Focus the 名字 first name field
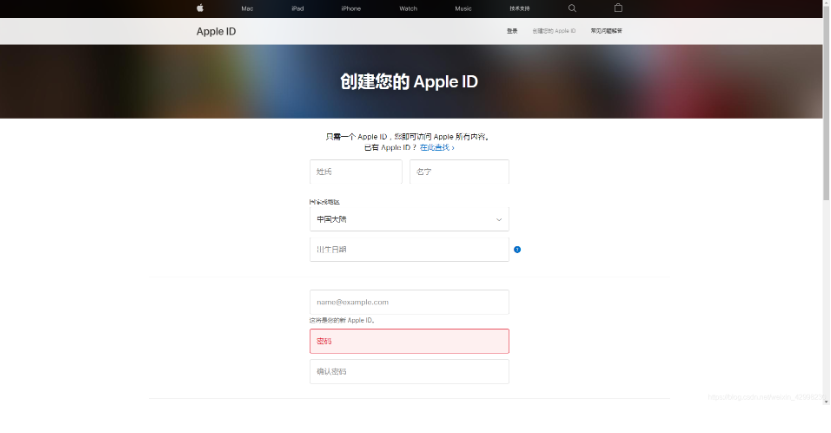The image size is (831, 433). tap(459, 172)
